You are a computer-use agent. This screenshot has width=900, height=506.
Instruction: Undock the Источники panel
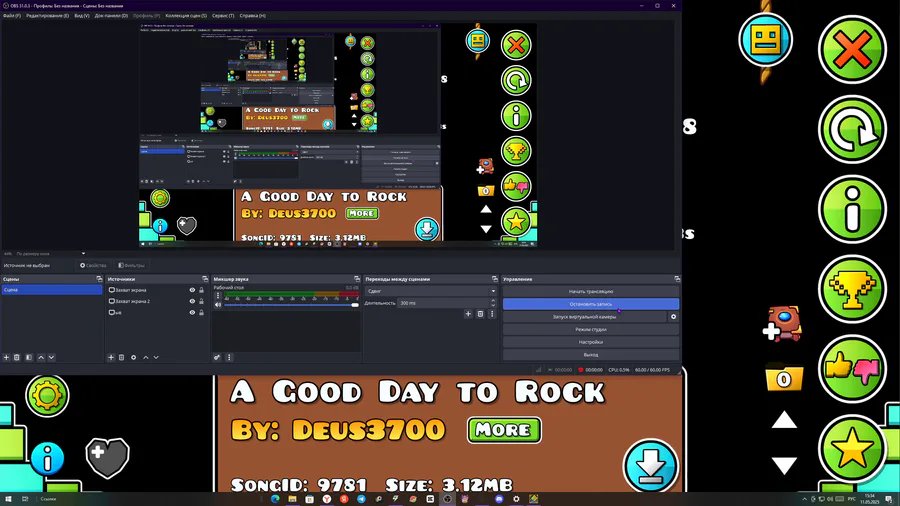[205, 279]
